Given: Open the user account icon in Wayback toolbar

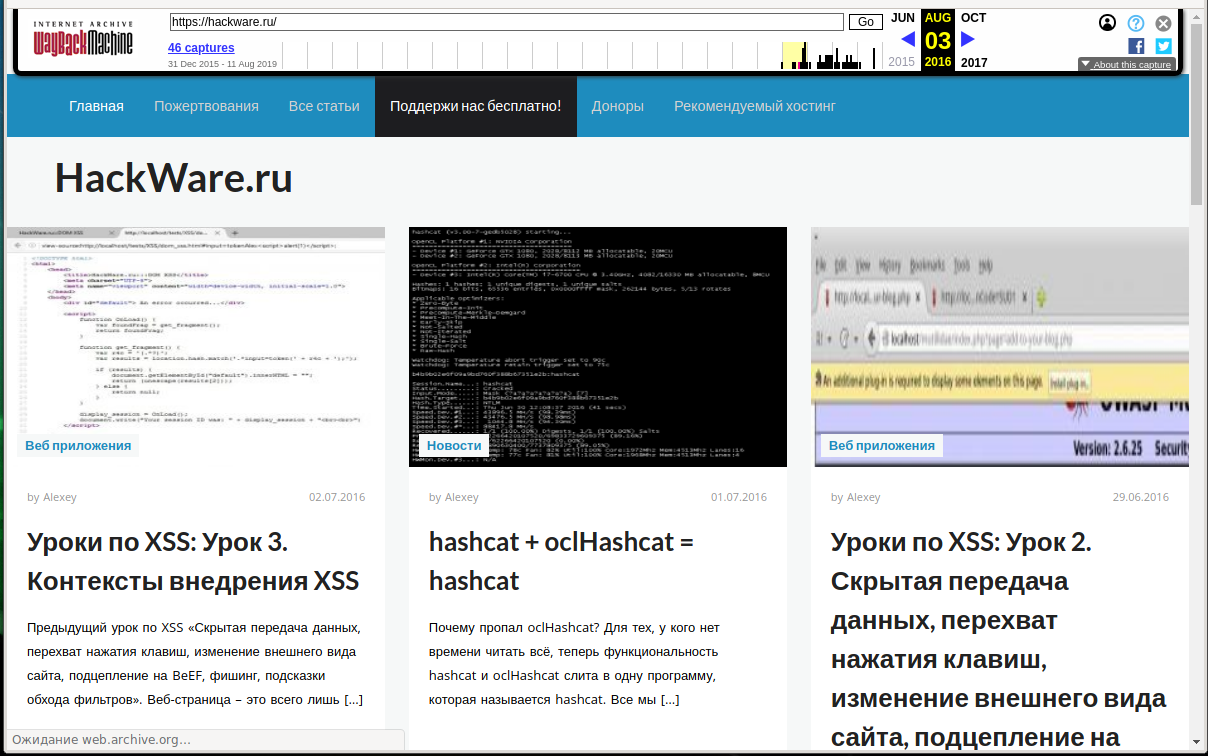Looking at the screenshot, I should point(1107,23).
